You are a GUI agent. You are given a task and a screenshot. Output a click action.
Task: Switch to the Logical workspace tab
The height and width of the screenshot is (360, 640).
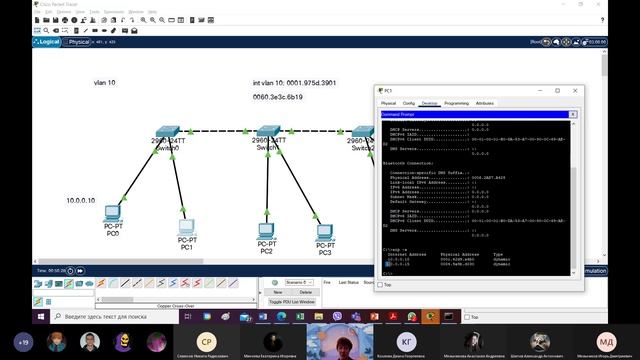[x=47, y=42]
